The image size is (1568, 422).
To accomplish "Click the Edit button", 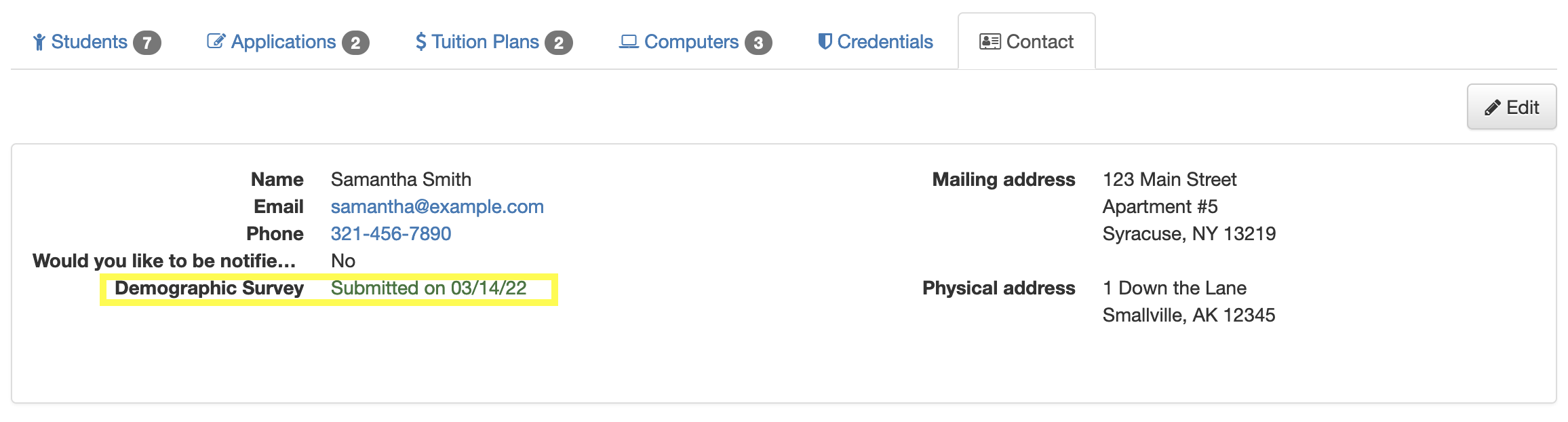I will 1512,107.
